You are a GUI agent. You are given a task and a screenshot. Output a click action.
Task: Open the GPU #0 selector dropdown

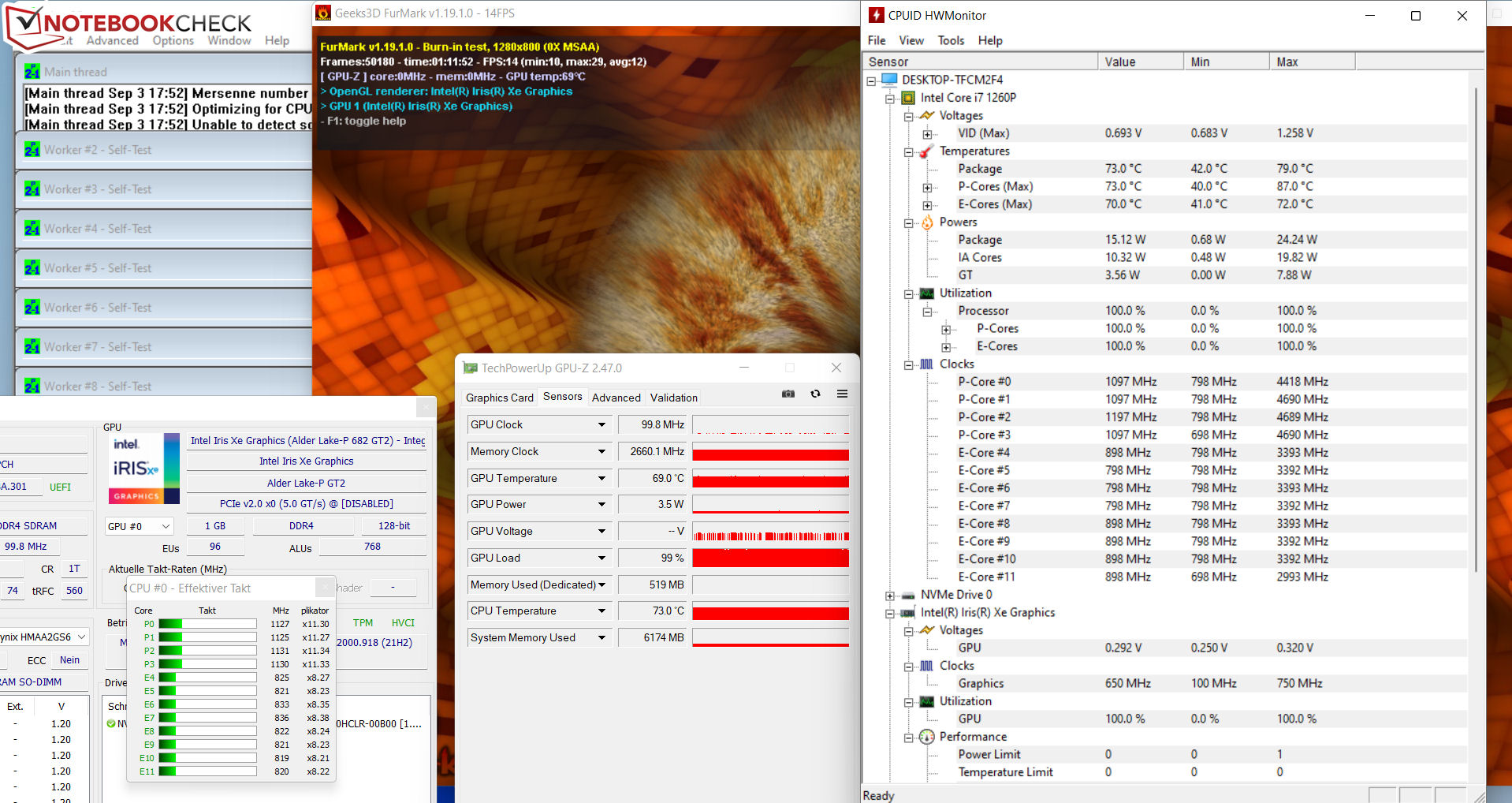140,526
